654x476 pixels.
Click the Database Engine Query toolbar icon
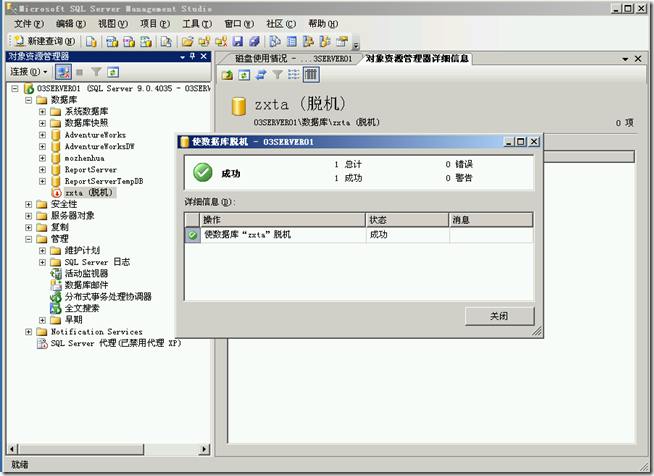tap(91, 41)
